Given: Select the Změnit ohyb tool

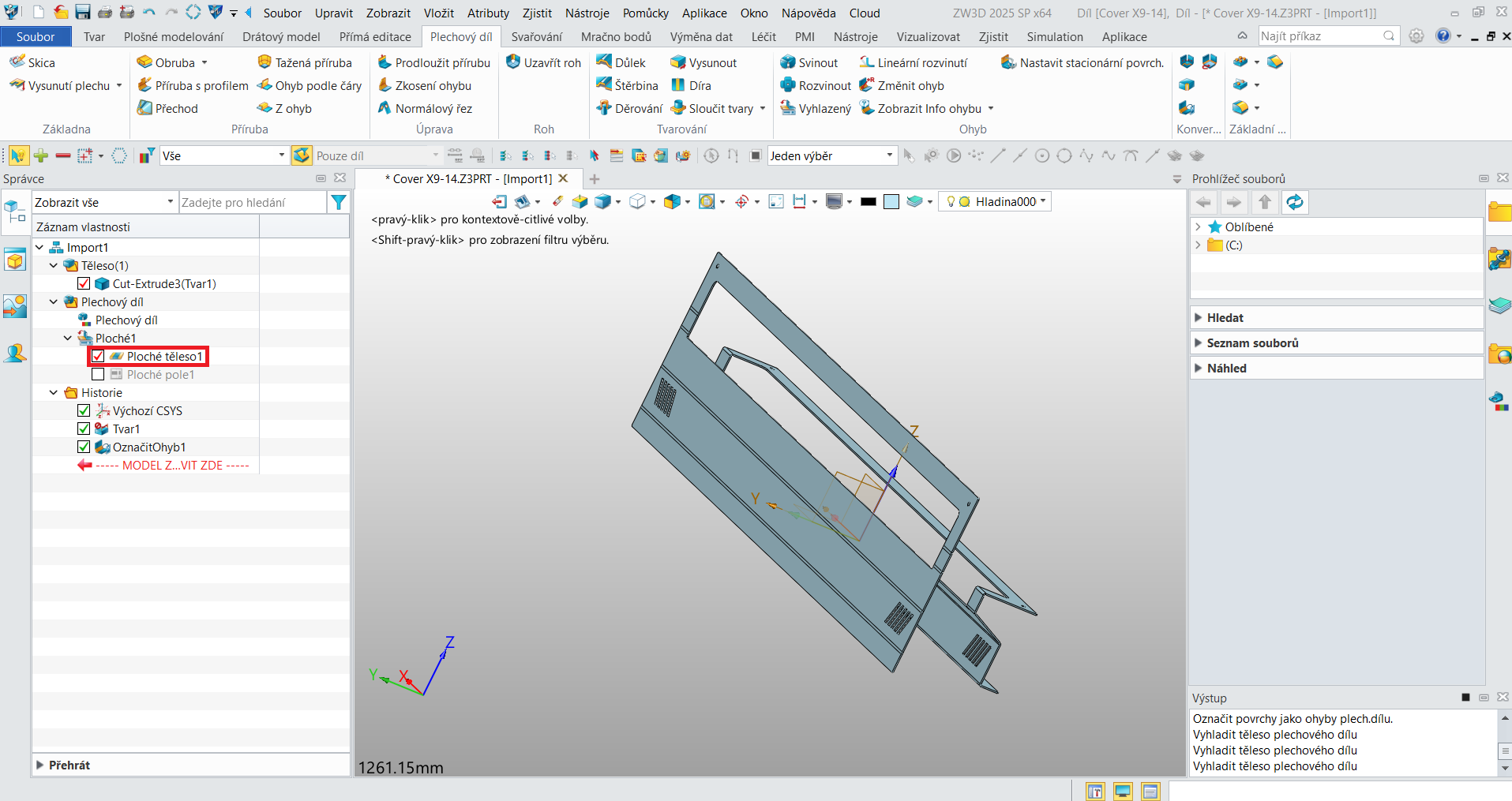Looking at the screenshot, I should [x=902, y=85].
